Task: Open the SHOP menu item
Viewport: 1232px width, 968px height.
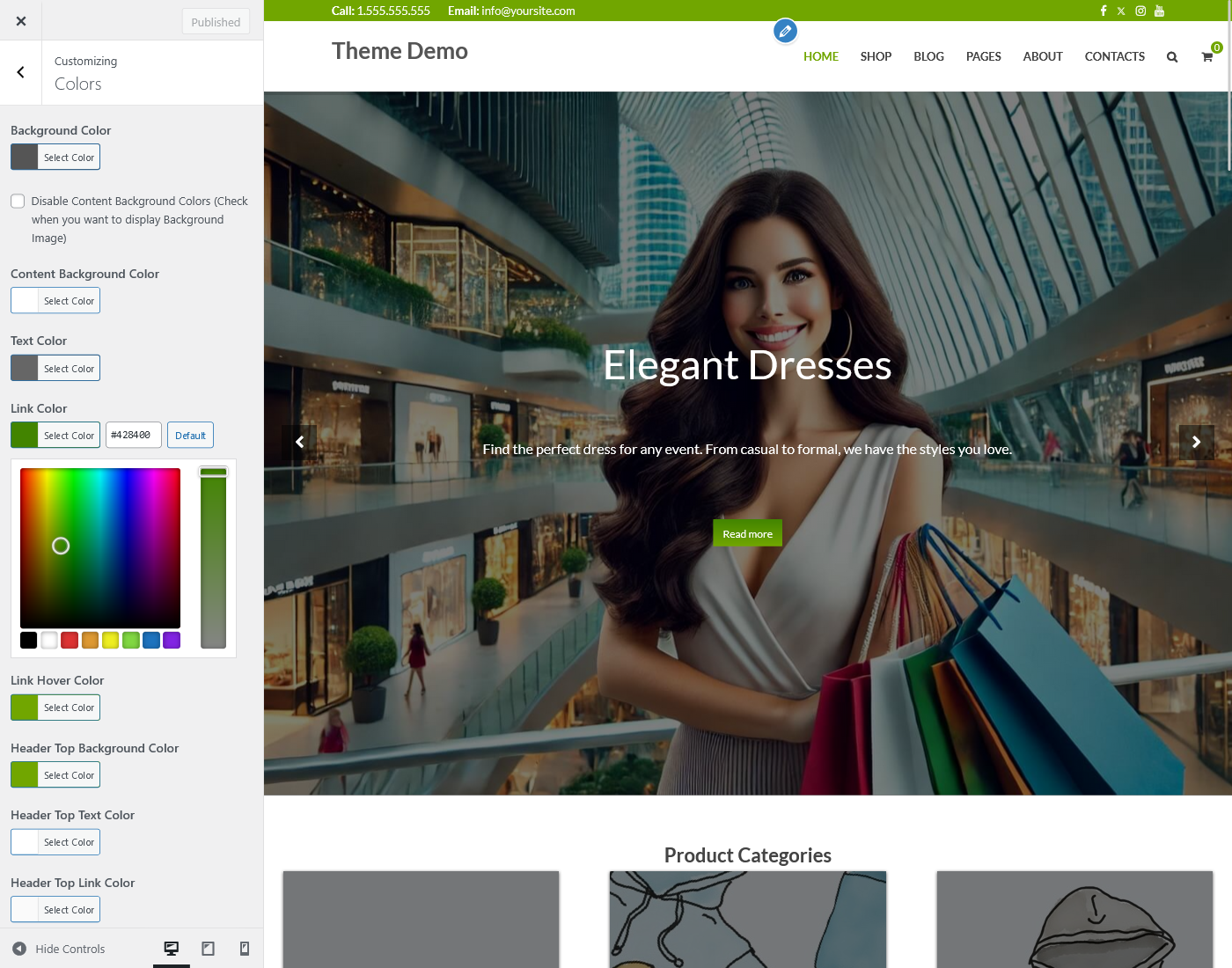Action: (876, 56)
